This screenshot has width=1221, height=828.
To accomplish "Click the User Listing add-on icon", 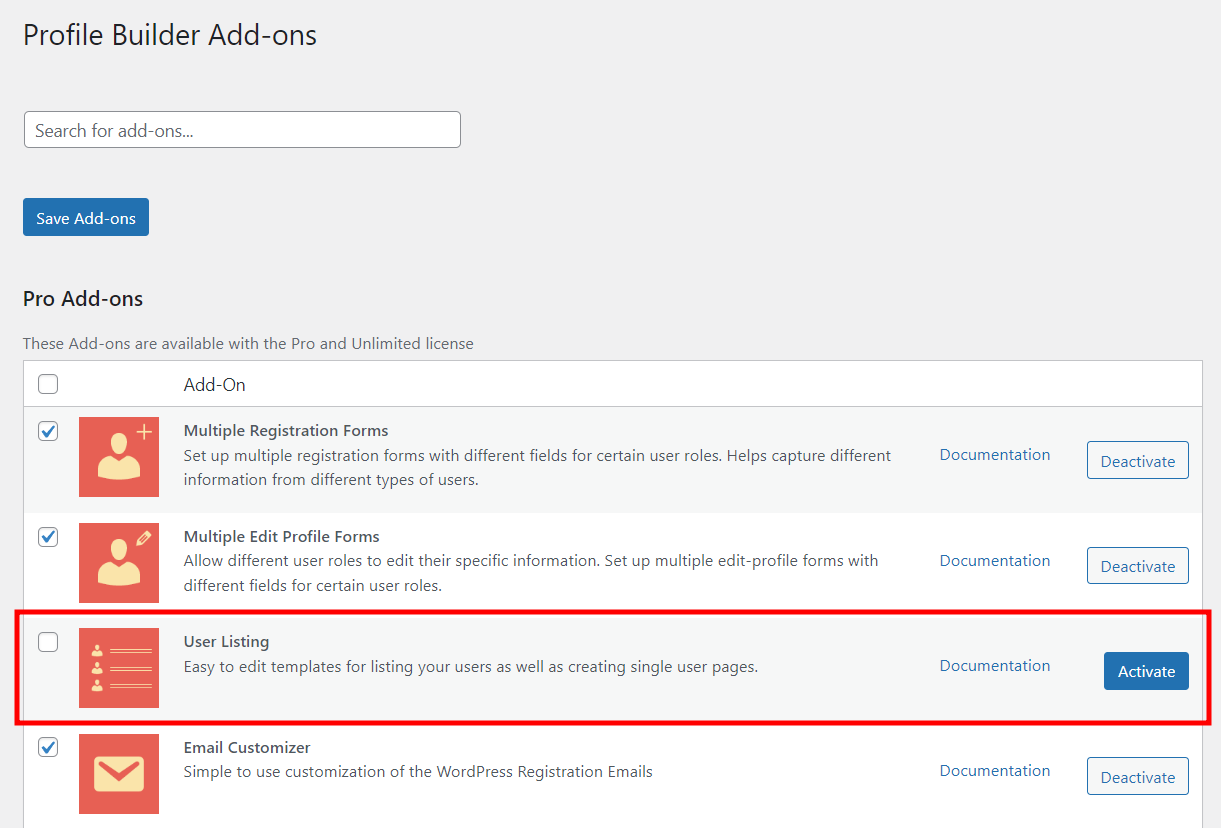I will pyautogui.click(x=119, y=668).
